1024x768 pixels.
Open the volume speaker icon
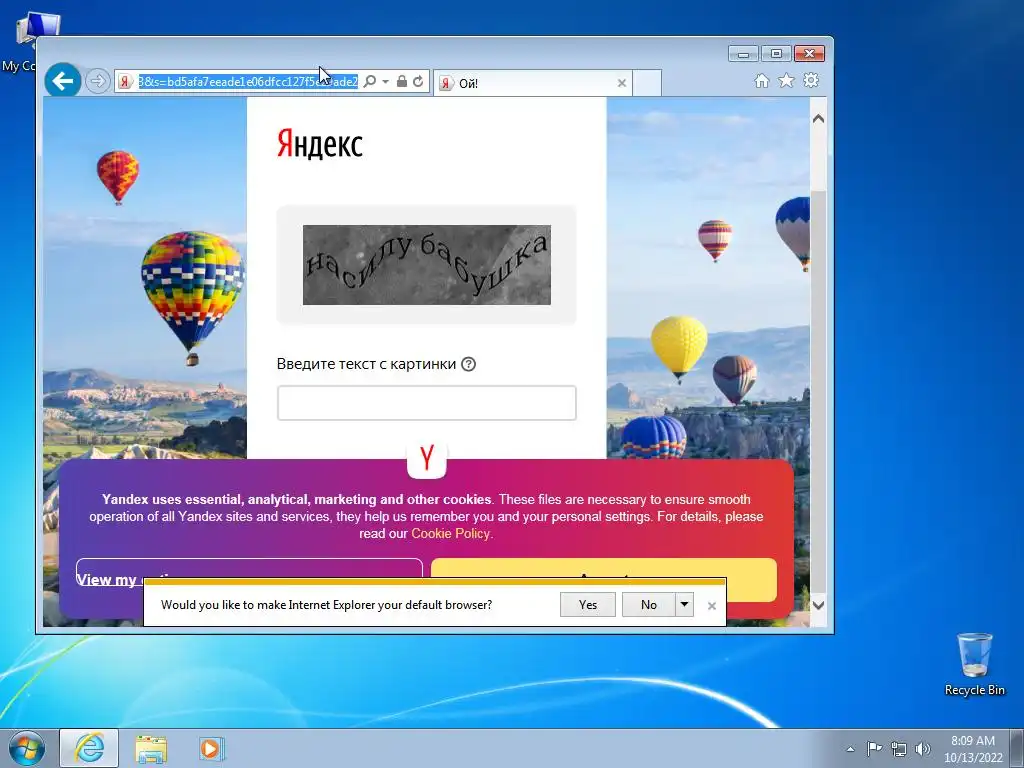923,749
